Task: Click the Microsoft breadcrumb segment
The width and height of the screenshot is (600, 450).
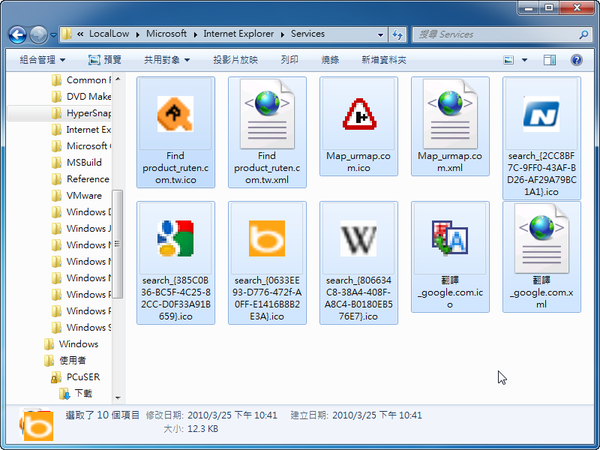Action: (166, 34)
